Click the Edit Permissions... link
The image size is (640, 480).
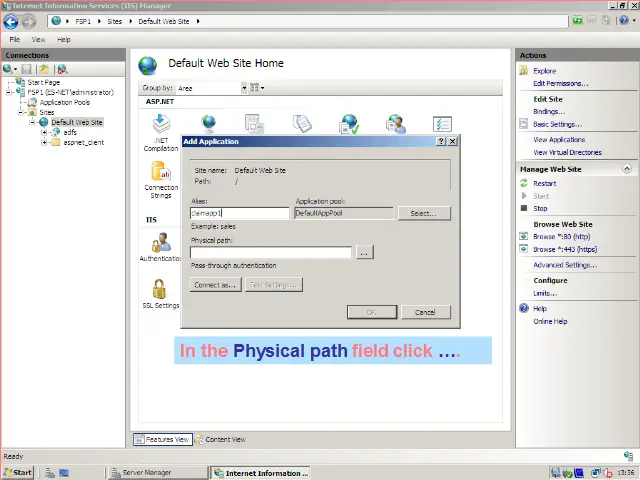tap(560, 83)
